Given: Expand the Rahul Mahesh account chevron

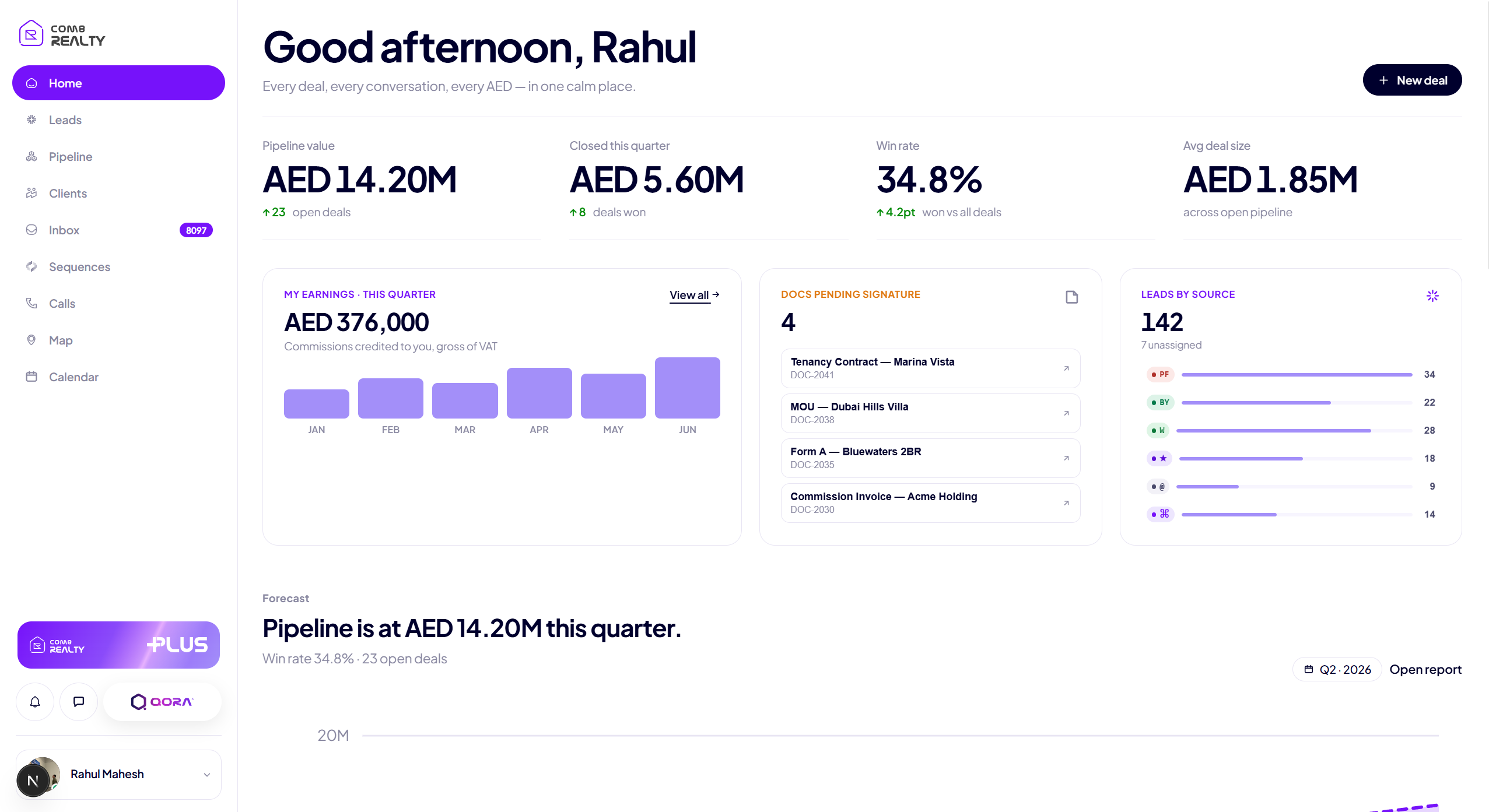Looking at the screenshot, I should (206, 775).
